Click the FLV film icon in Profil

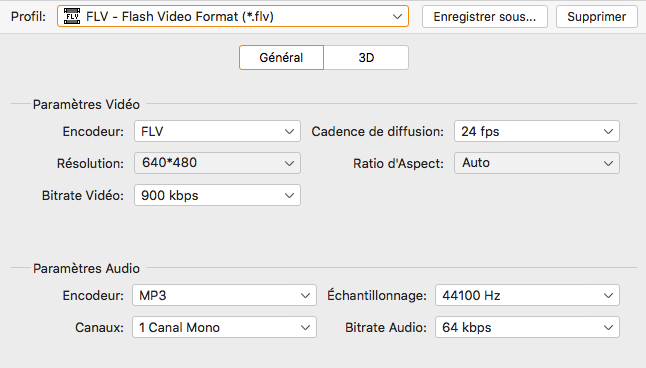pos(72,16)
